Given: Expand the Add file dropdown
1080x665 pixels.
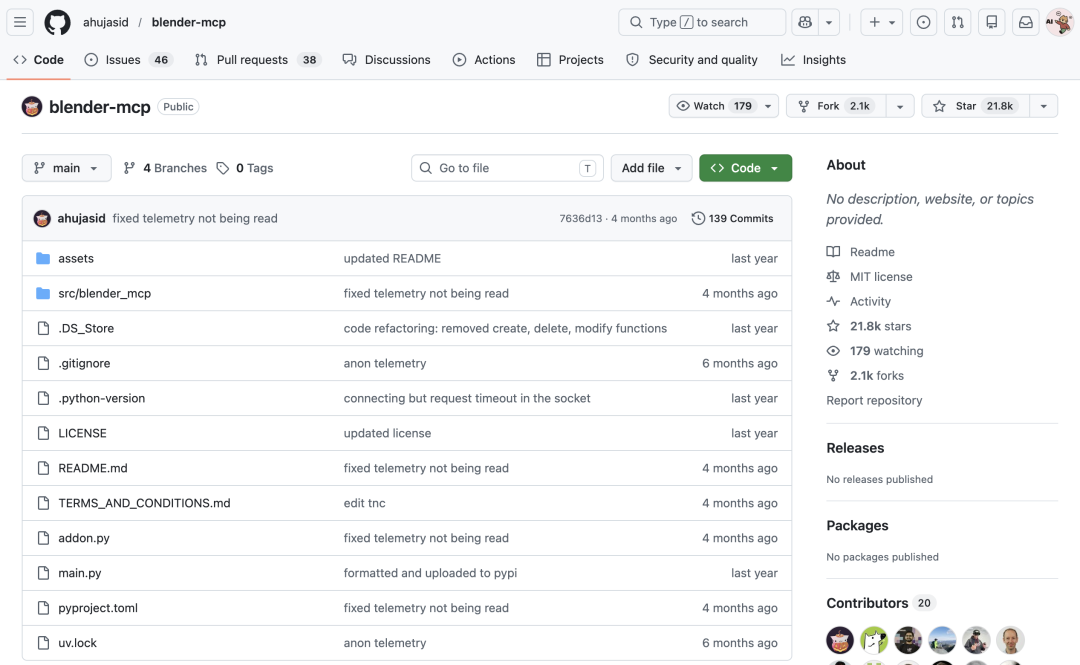Looking at the screenshot, I should click(x=651, y=168).
